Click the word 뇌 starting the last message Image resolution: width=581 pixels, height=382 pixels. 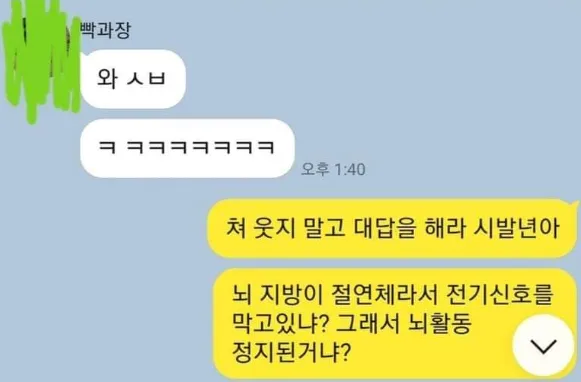242,295
